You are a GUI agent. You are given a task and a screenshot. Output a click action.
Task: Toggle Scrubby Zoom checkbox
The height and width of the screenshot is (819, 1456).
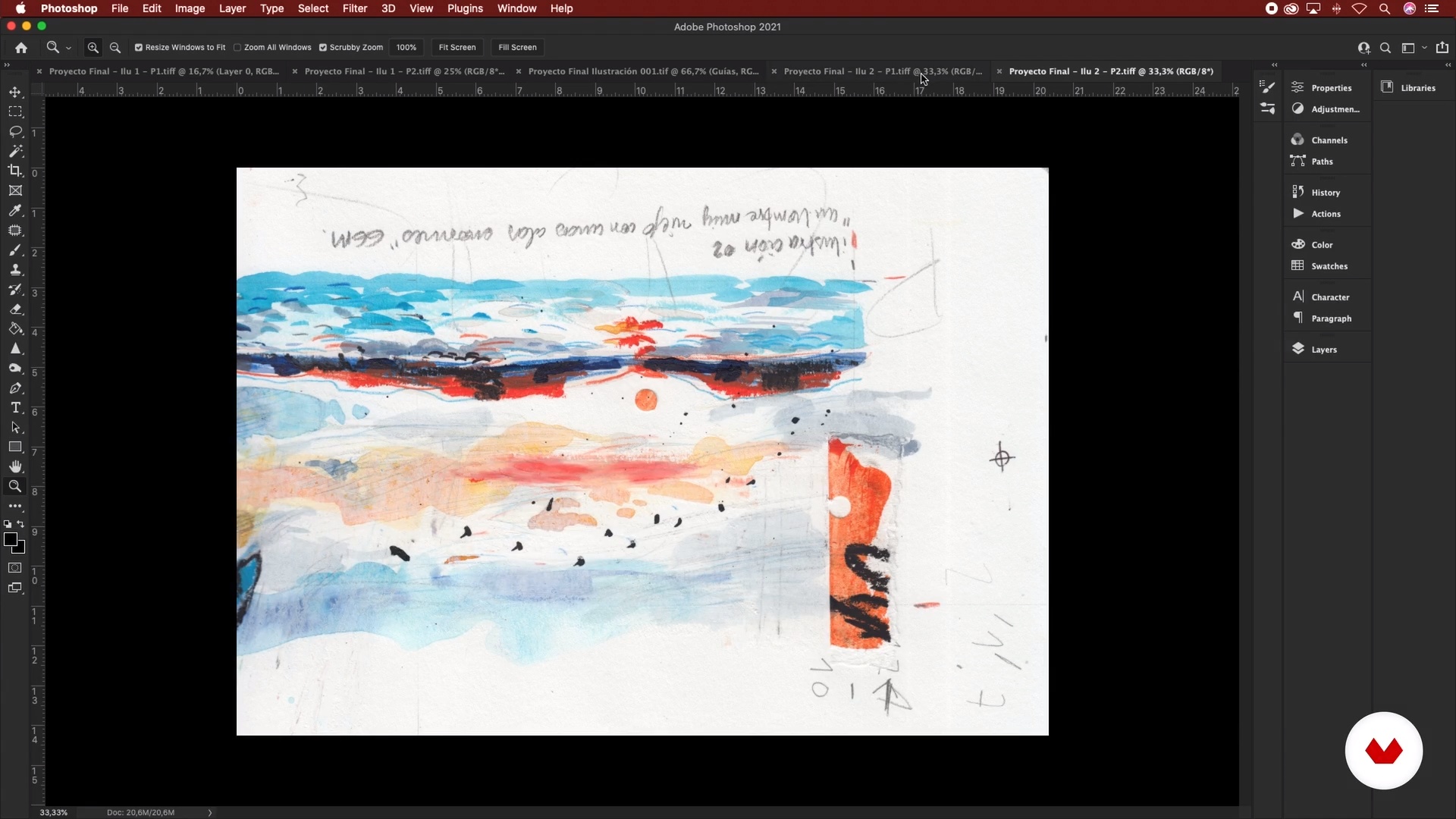point(323,47)
